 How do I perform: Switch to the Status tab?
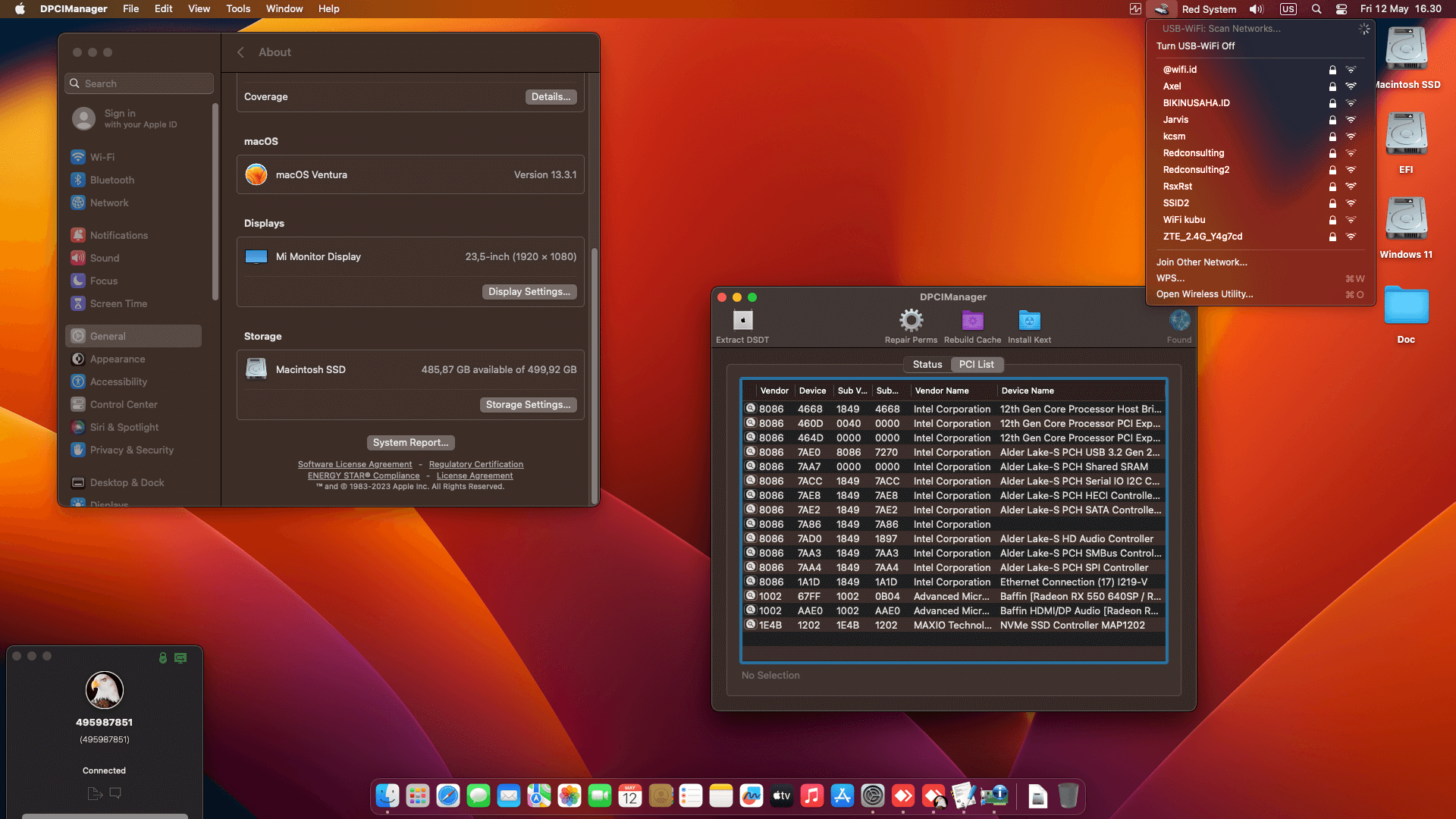(x=927, y=365)
